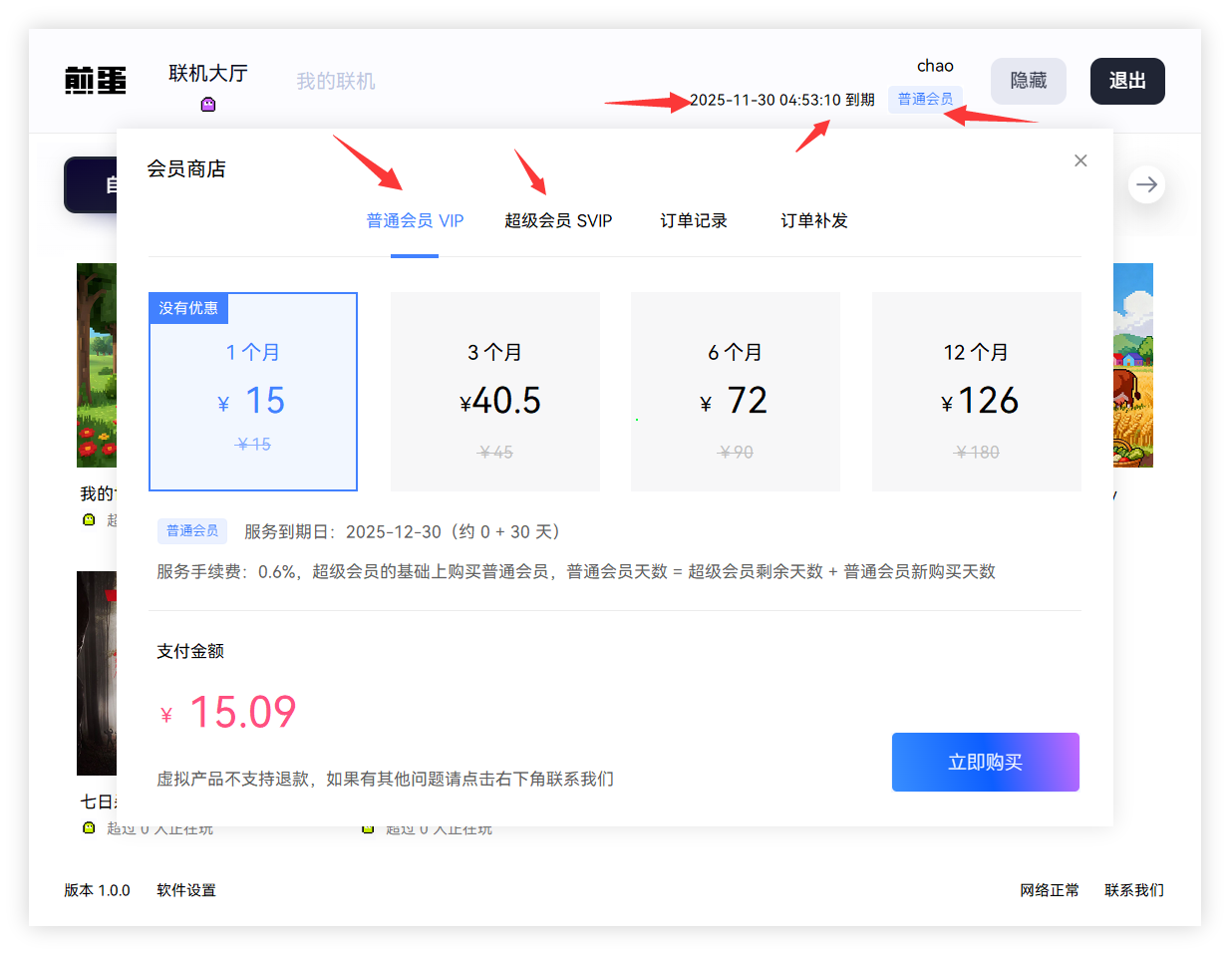Choose the 6 个月 ¥72 plan

click(735, 392)
